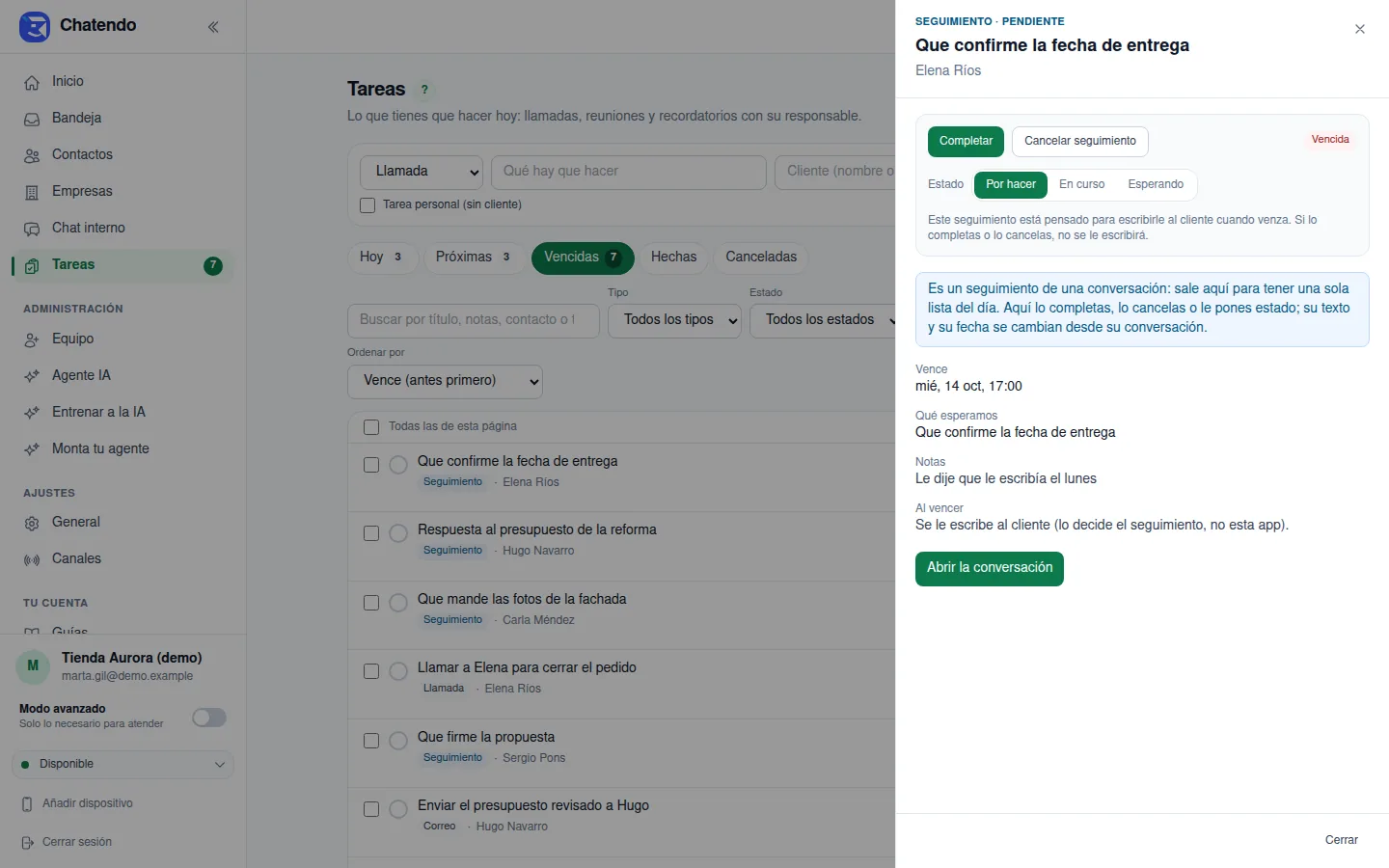This screenshot has width=1389, height=868.
Task: Click the Buscar por título search field
Action: tap(474, 320)
